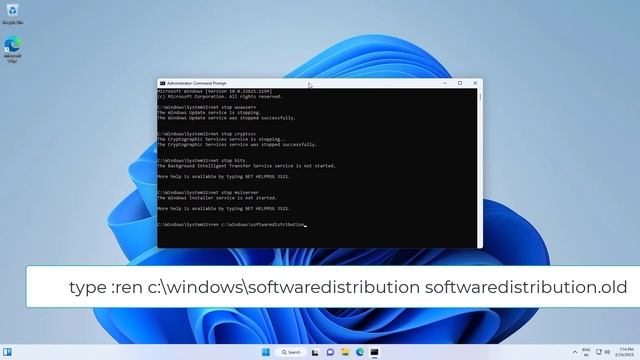The width and height of the screenshot is (640, 360).
Task: Select Command Prompt taskbar icon
Action: [x=374, y=352]
